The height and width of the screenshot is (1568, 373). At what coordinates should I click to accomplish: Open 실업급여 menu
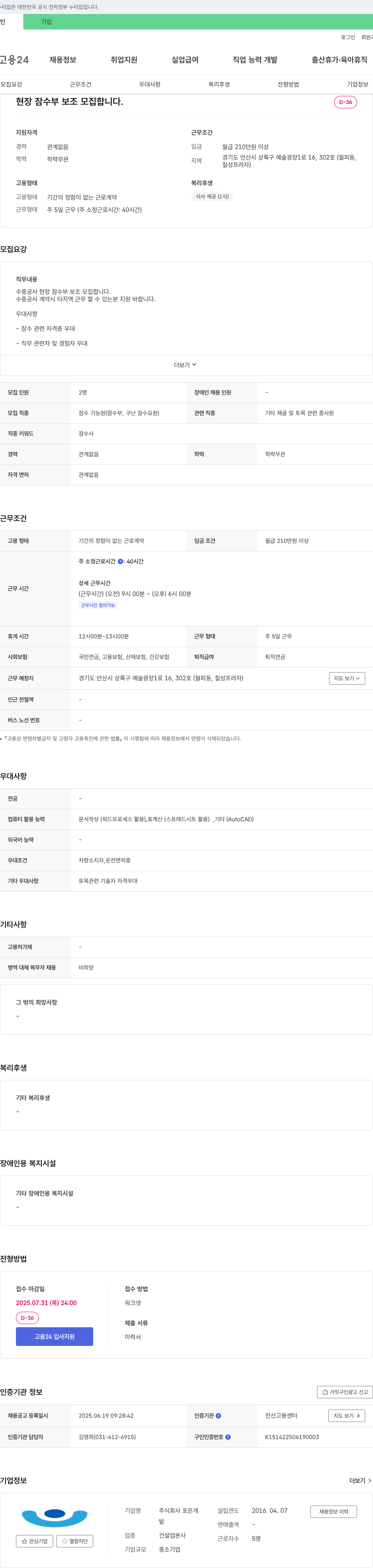[x=185, y=60]
